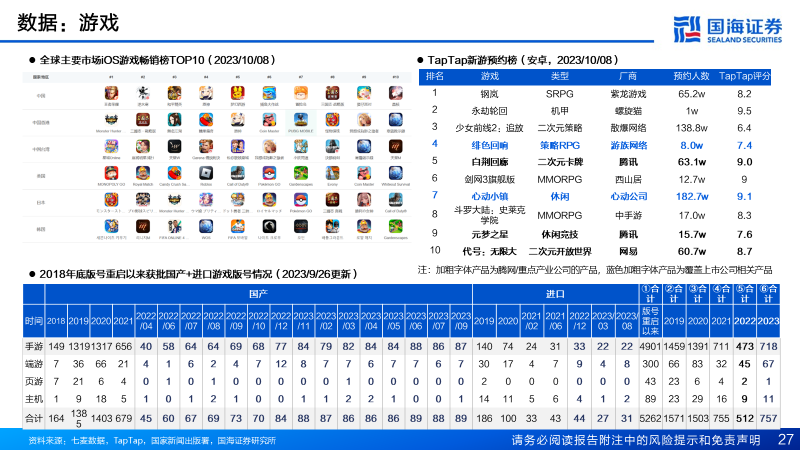Screen dimensions: 800x450
Task: Select Coin Master icon in 美国 row
Action: pyautogui.click(x=364, y=173)
